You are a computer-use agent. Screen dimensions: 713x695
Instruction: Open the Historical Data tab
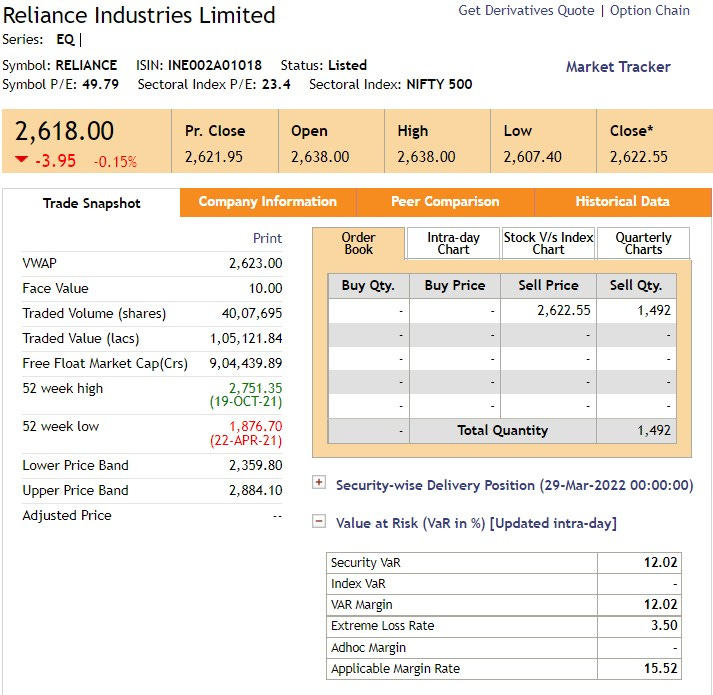pos(623,202)
